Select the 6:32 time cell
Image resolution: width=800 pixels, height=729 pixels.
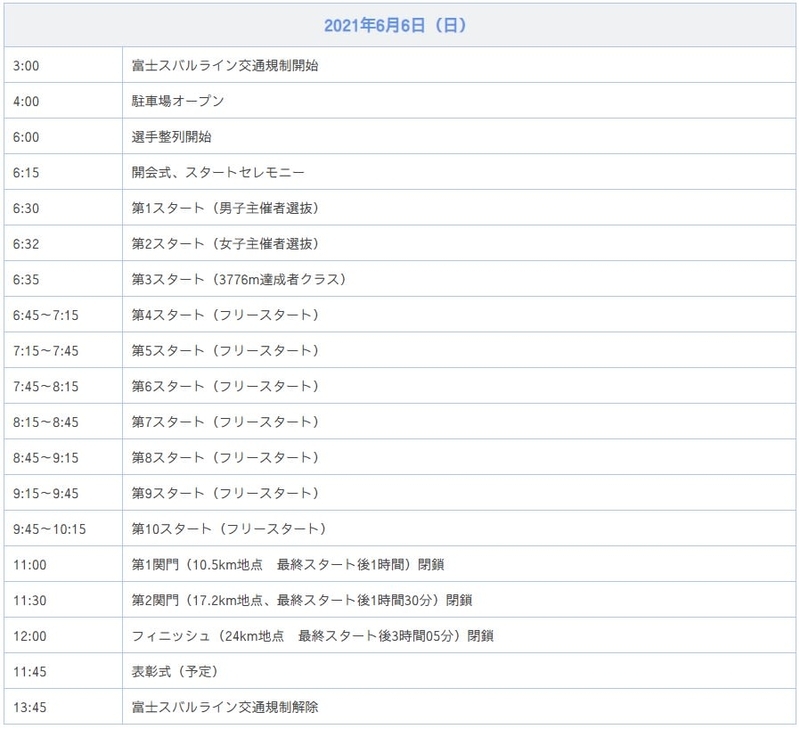point(63,244)
